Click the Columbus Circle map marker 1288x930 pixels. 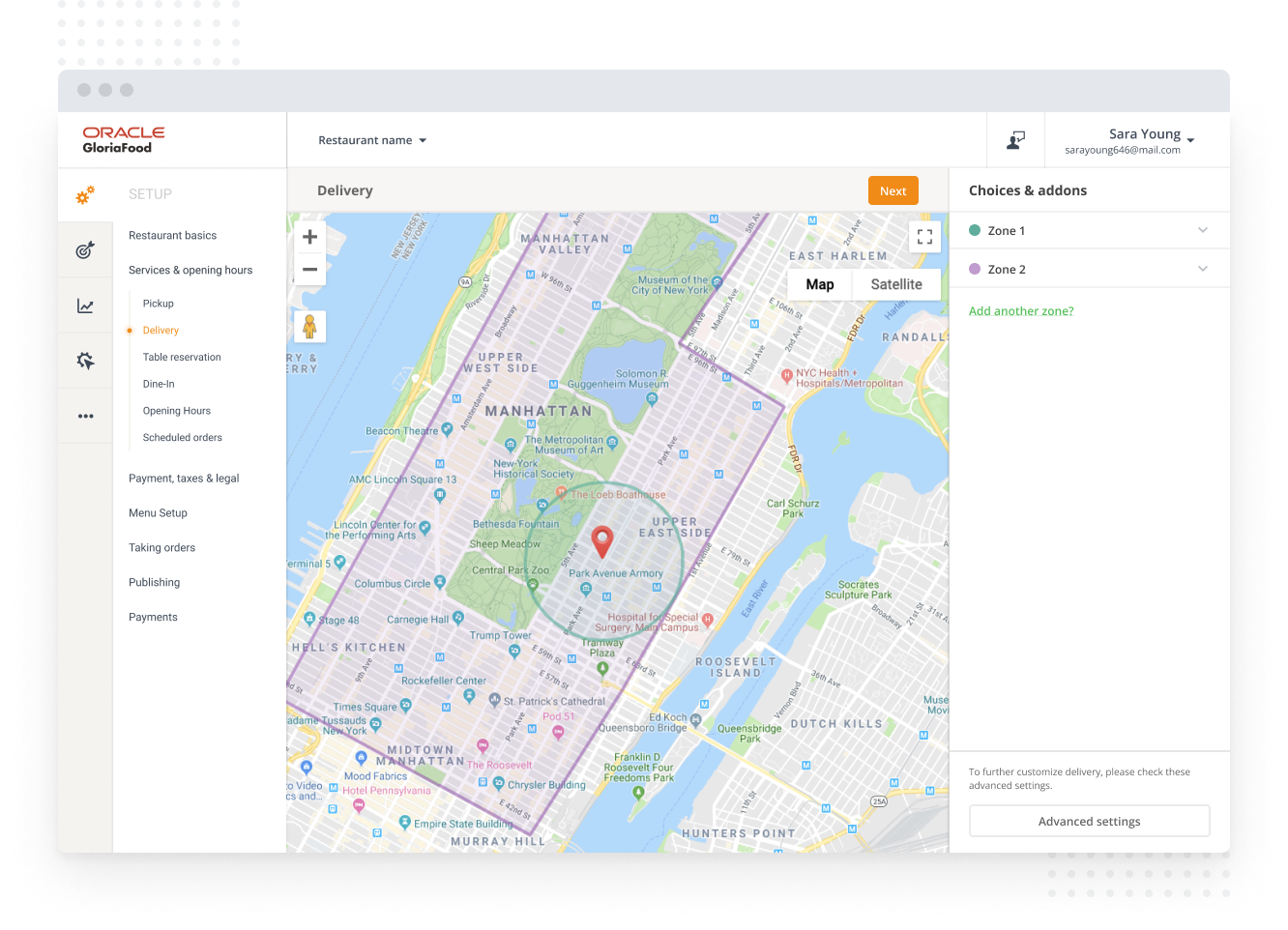click(440, 582)
